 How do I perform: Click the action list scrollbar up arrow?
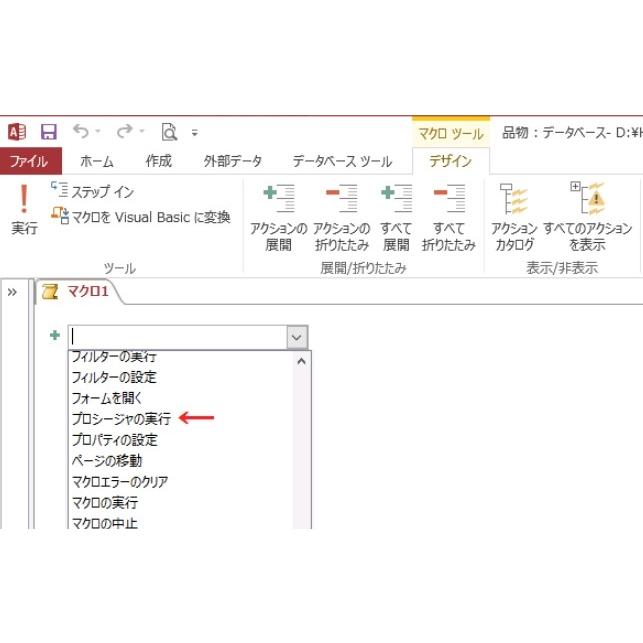(301, 361)
